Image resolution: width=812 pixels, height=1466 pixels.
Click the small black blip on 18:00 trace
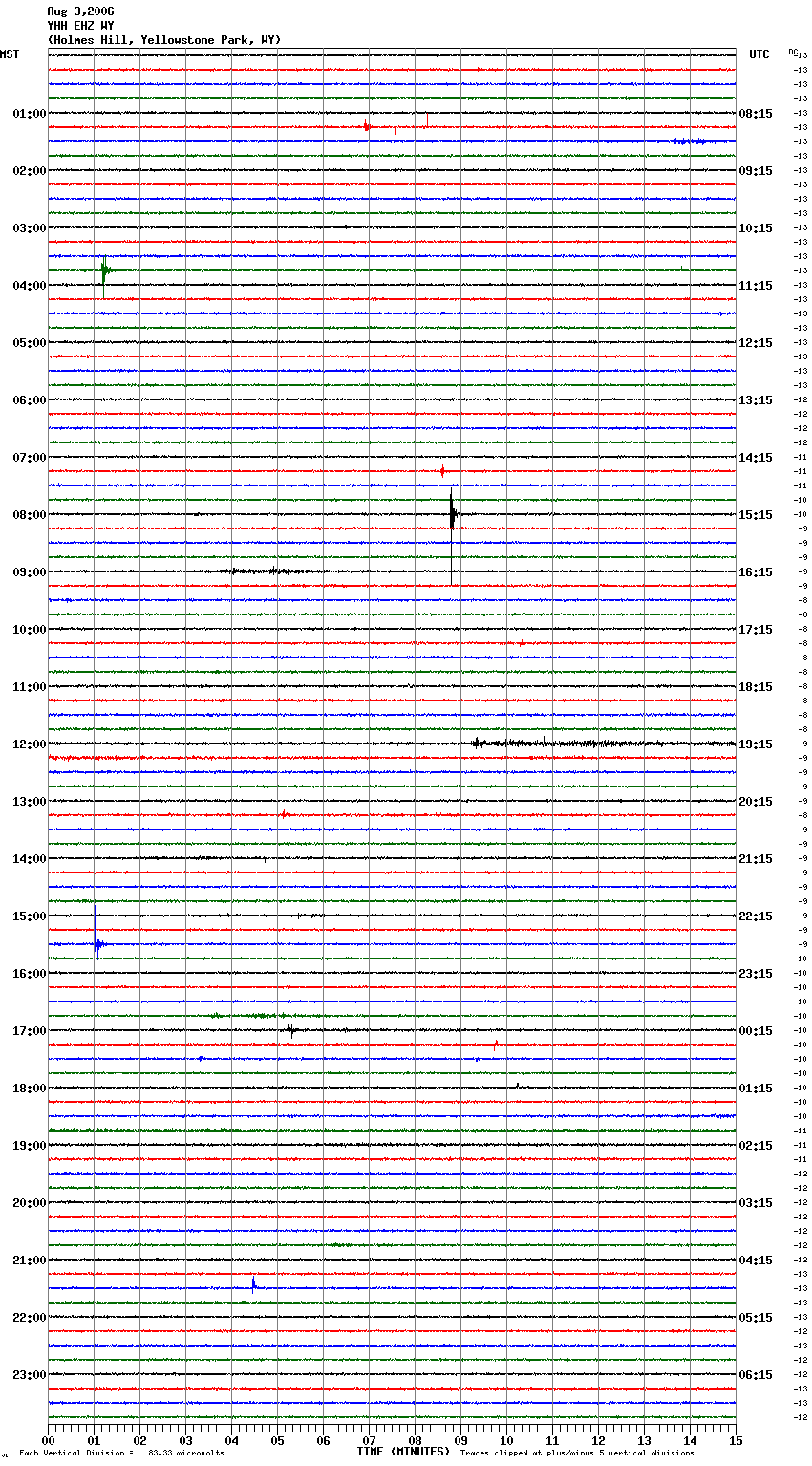[518, 1087]
